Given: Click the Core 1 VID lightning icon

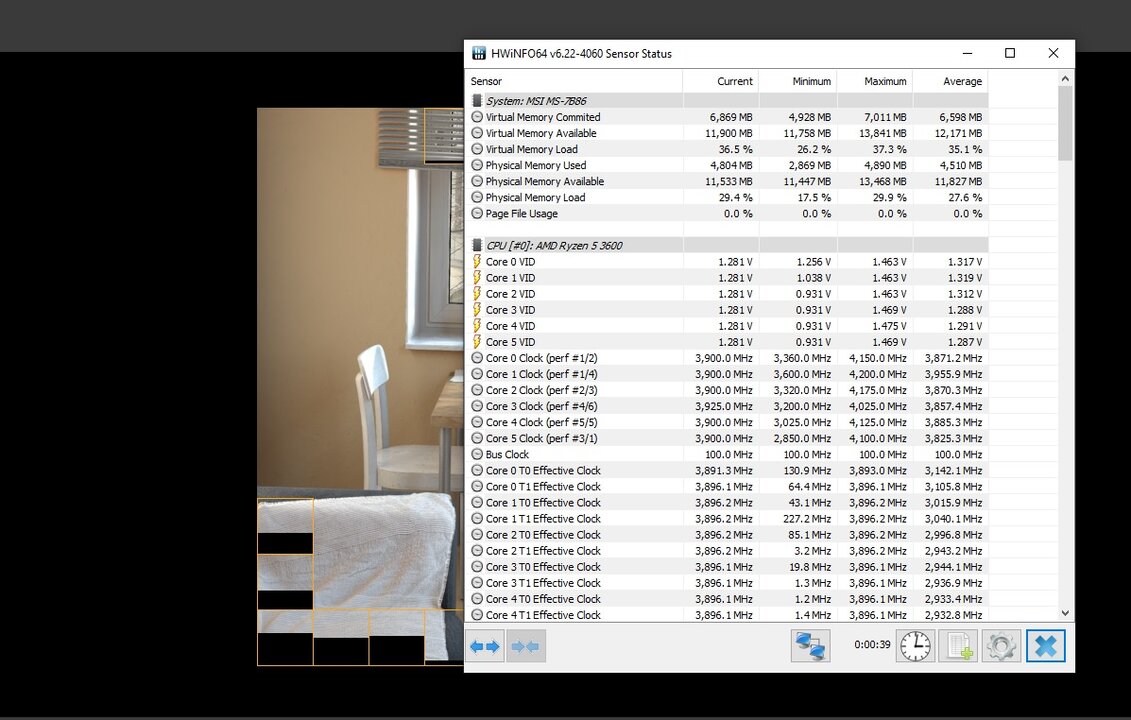Looking at the screenshot, I should click(477, 278).
